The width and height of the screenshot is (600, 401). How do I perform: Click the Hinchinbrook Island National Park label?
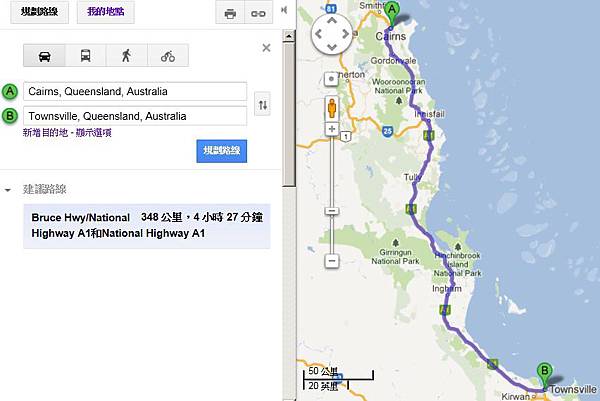coord(458,264)
